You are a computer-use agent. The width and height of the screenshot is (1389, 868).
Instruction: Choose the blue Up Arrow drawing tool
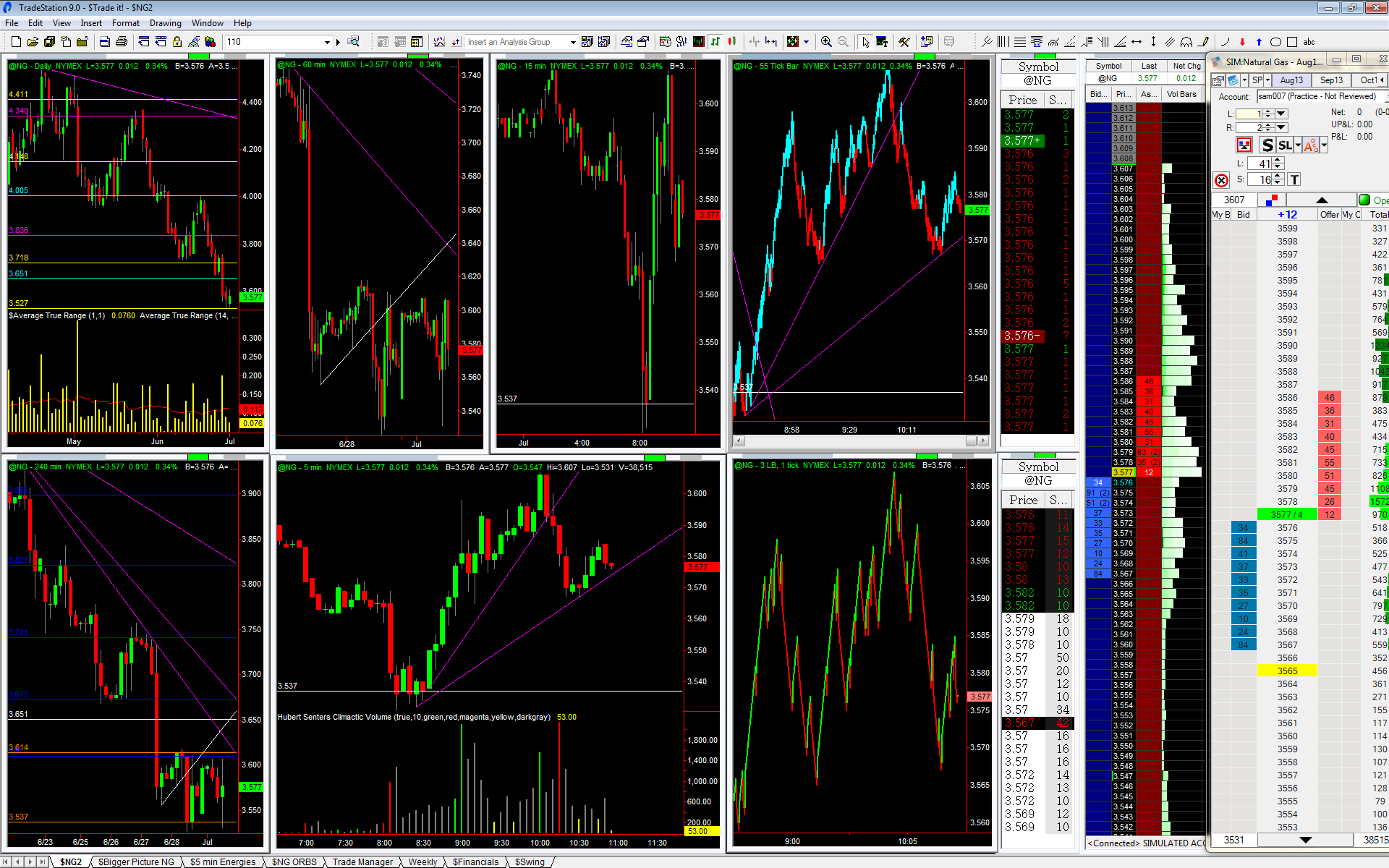1259,42
